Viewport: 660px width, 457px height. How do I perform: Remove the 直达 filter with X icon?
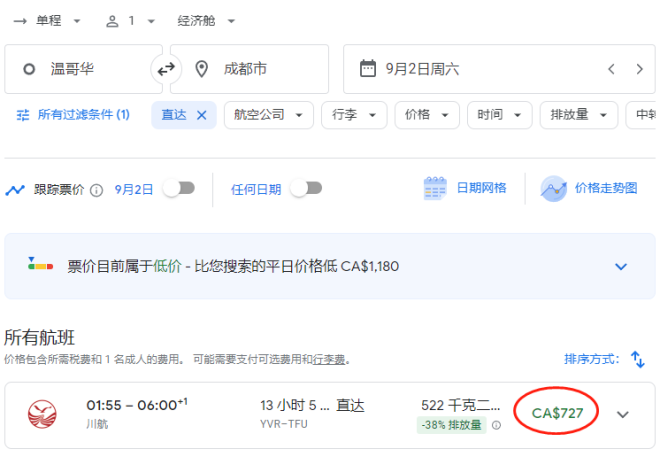point(201,115)
